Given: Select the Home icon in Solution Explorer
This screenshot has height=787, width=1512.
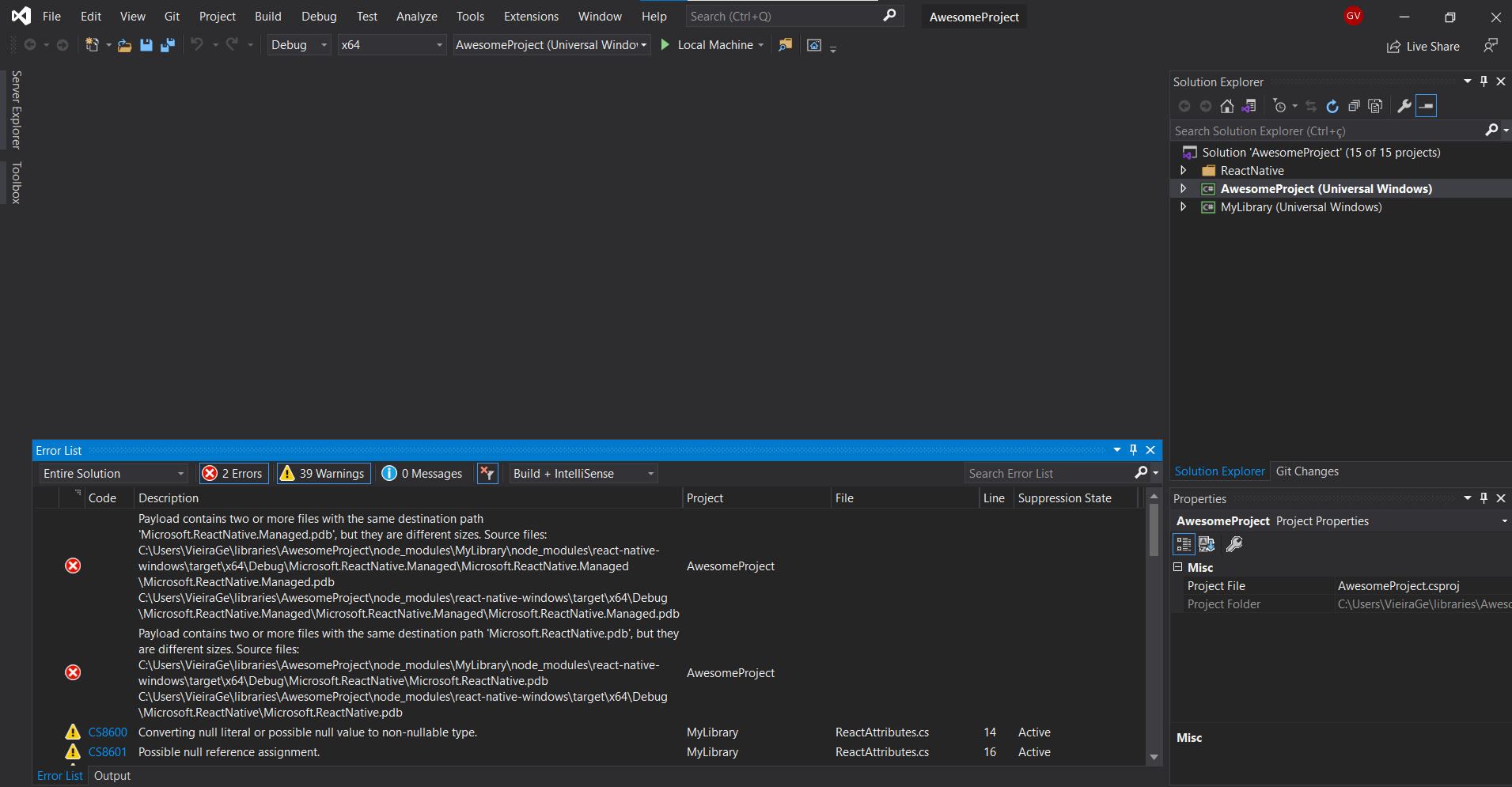Looking at the screenshot, I should (x=1227, y=105).
